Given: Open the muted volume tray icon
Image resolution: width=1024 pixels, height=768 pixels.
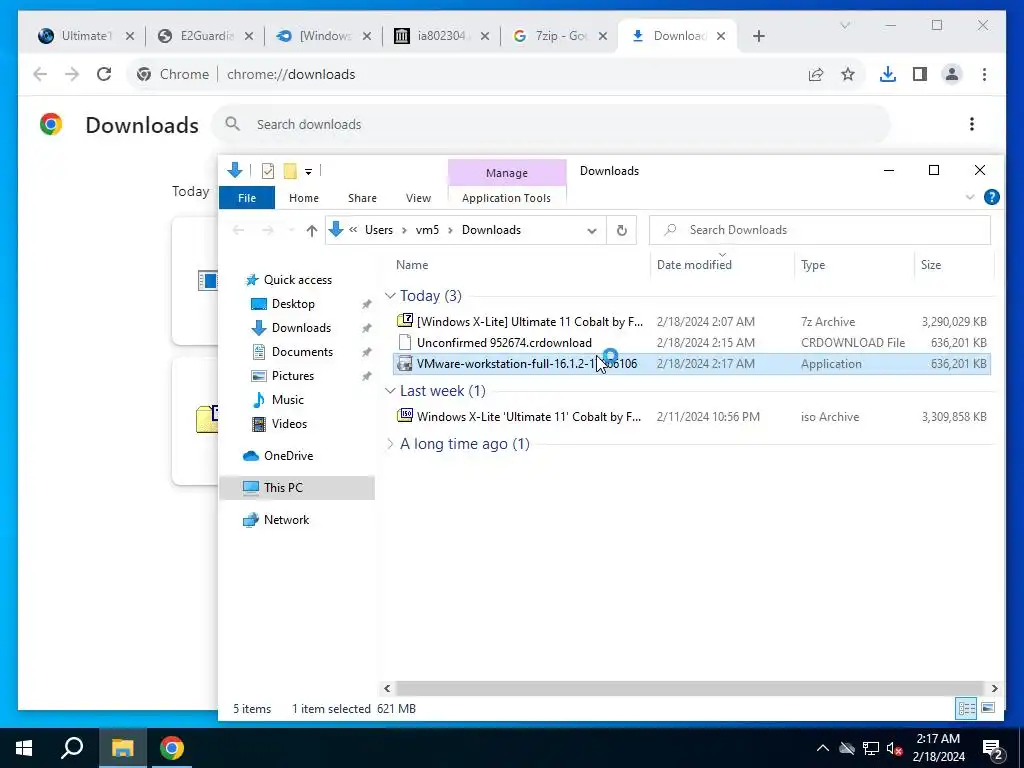Looking at the screenshot, I should click(x=894, y=748).
